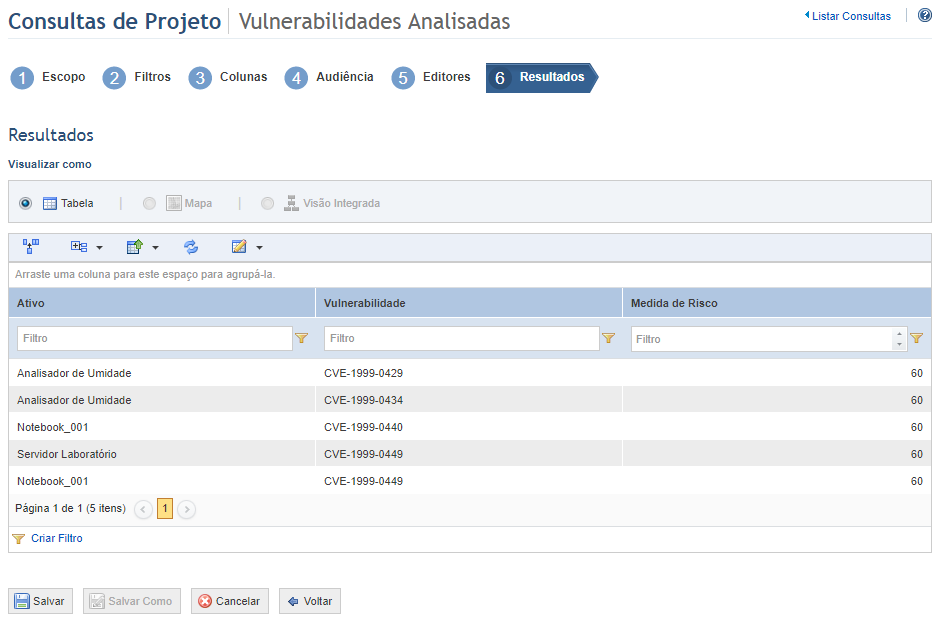This screenshot has height=625, width=940.
Task: Go to the next results page
Action: pos(186,509)
